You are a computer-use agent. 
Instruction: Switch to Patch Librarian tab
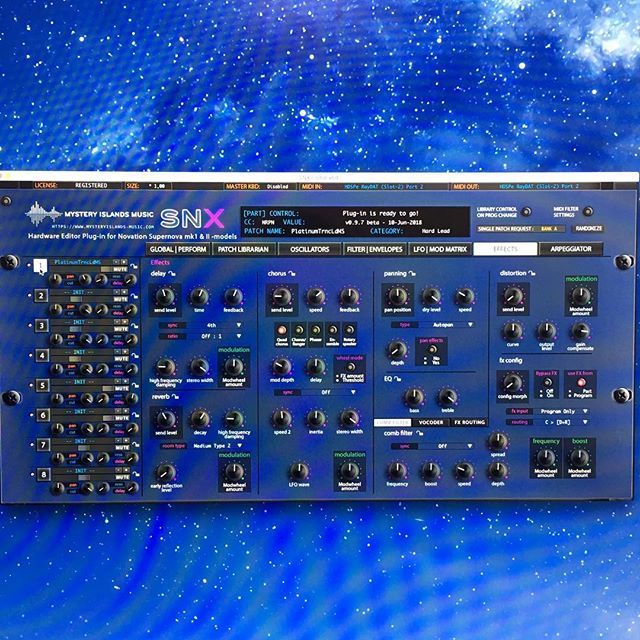(243, 249)
